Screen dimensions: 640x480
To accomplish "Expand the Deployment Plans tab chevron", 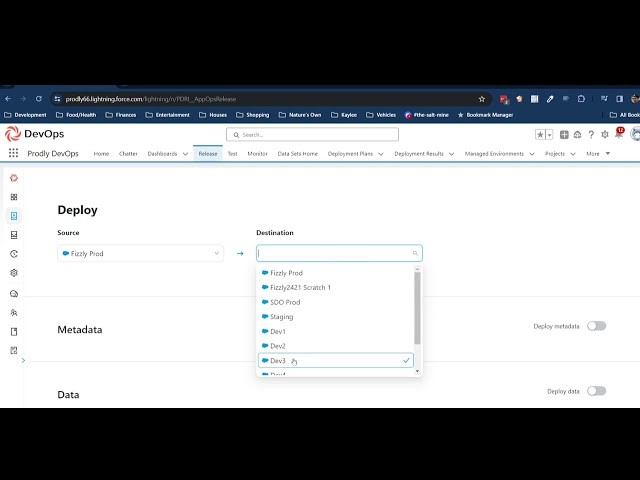I will (381, 154).
